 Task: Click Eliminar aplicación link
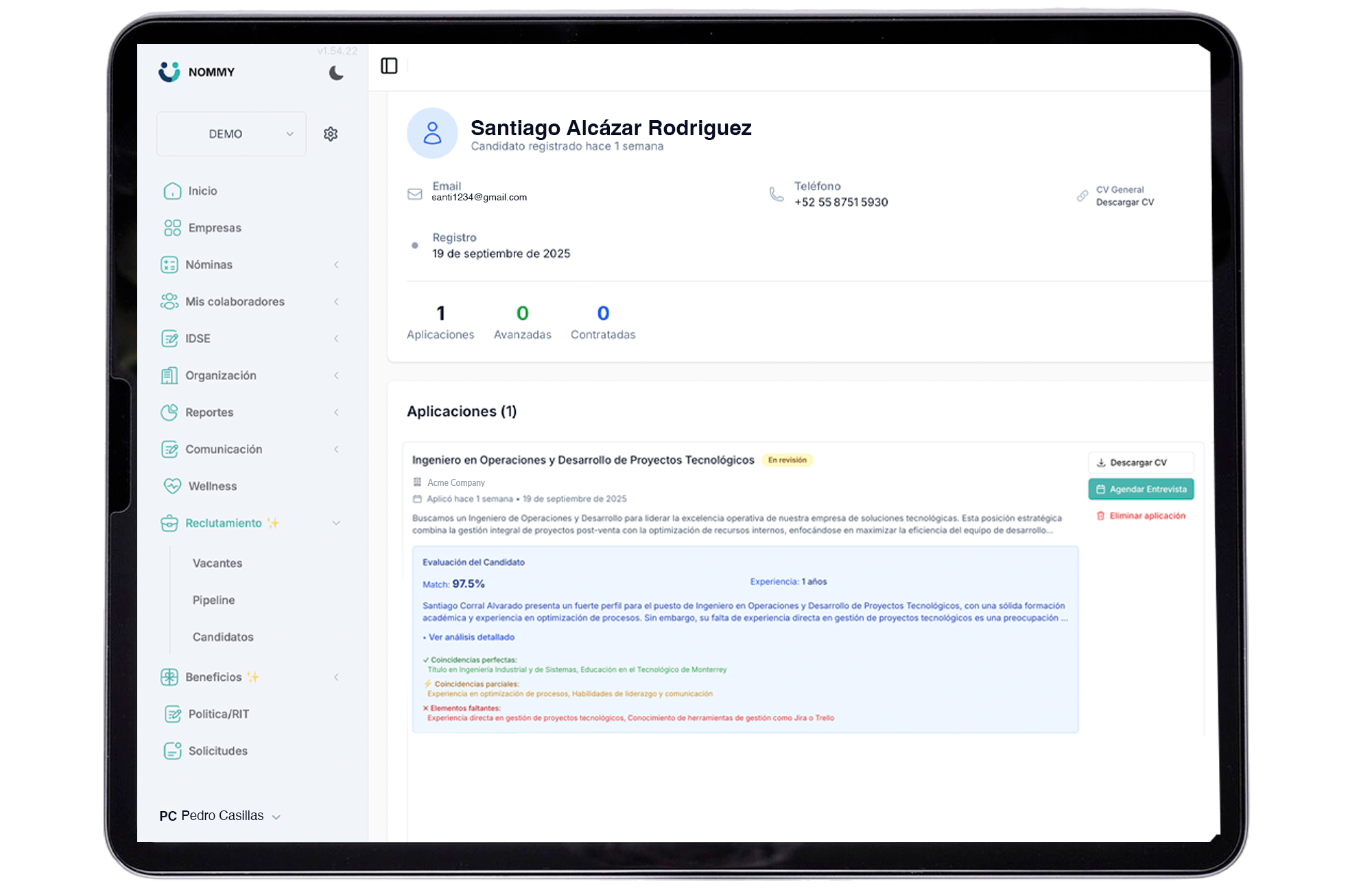click(1141, 516)
